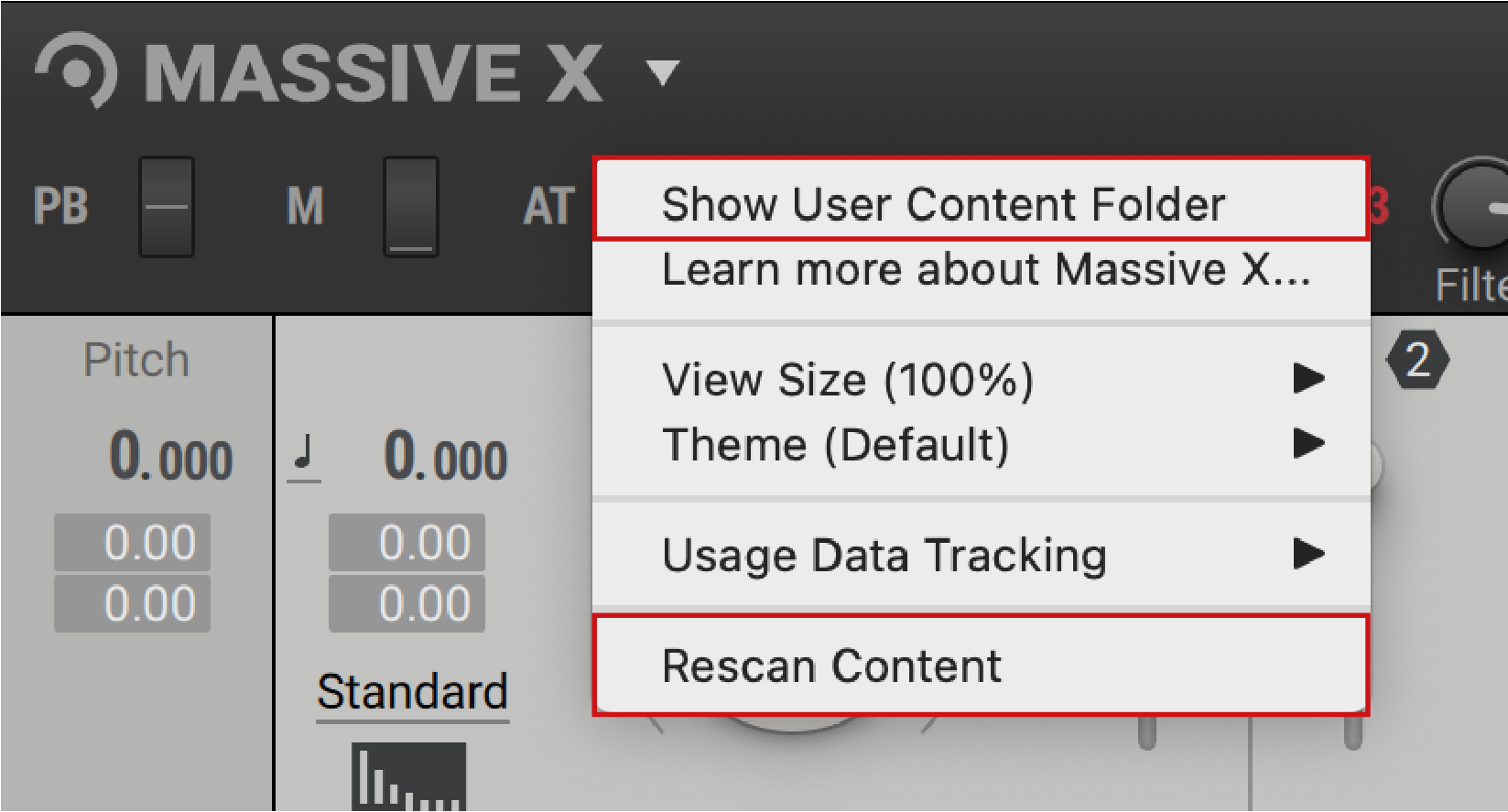Expand the Theme (Default) submenu

click(837, 444)
